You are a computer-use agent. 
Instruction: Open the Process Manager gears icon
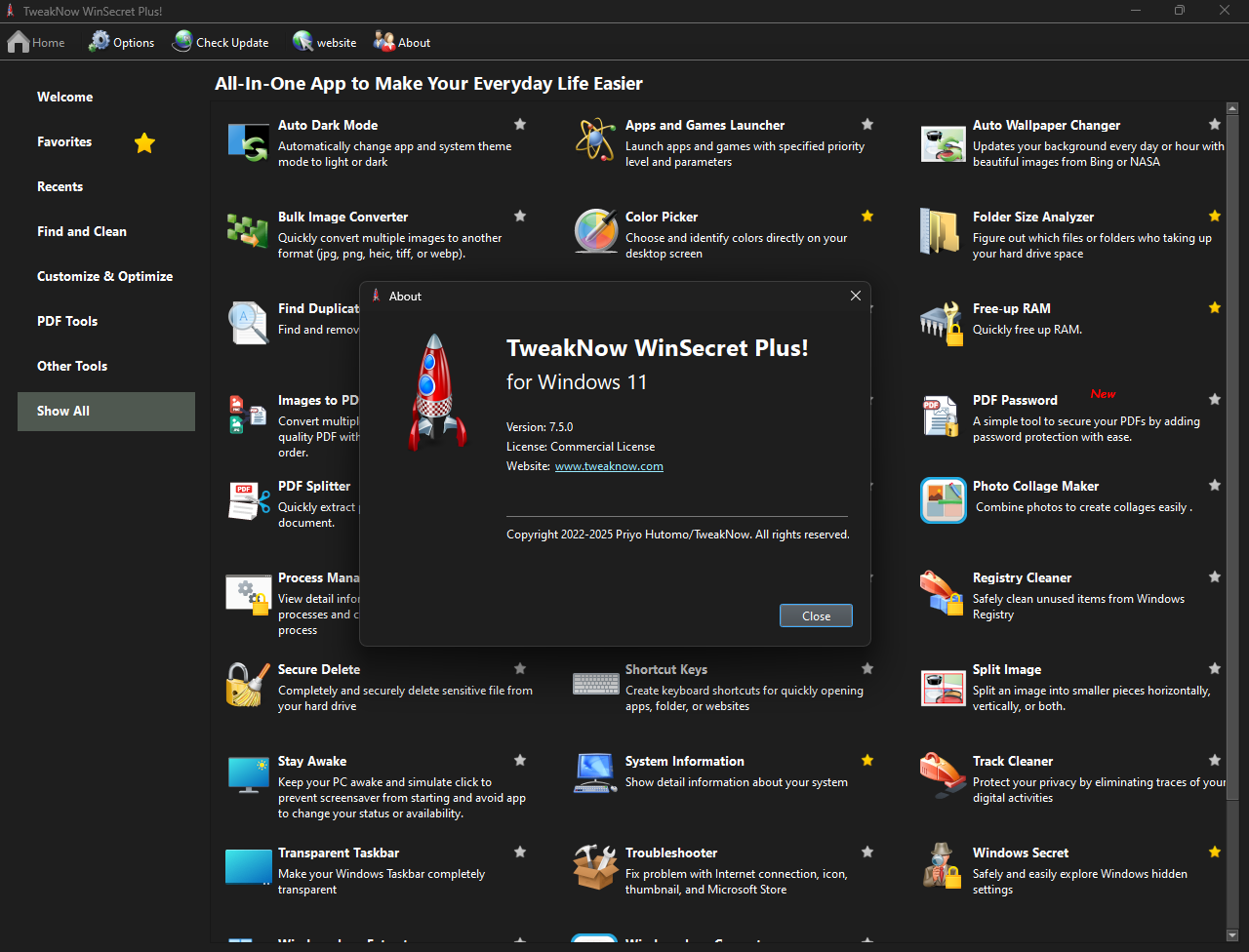click(x=248, y=593)
